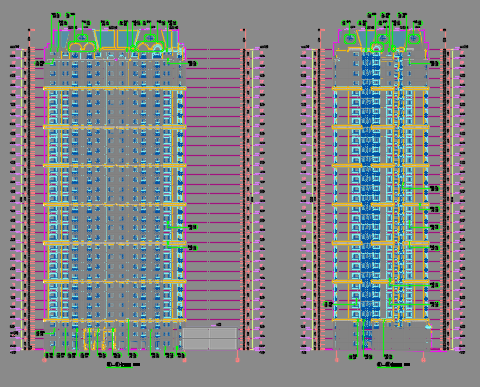The width and height of the screenshot is (480, 387).
Task: Click the underlined title below right elevation
Action: pos(393,365)
